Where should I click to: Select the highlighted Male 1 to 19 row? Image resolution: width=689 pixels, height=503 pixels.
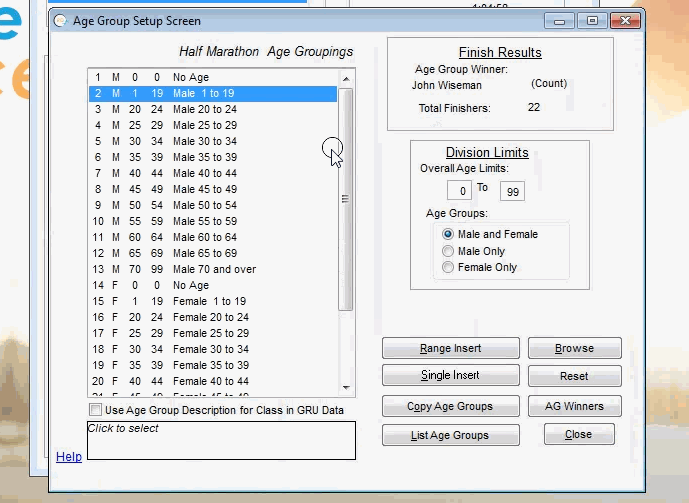click(x=213, y=93)
